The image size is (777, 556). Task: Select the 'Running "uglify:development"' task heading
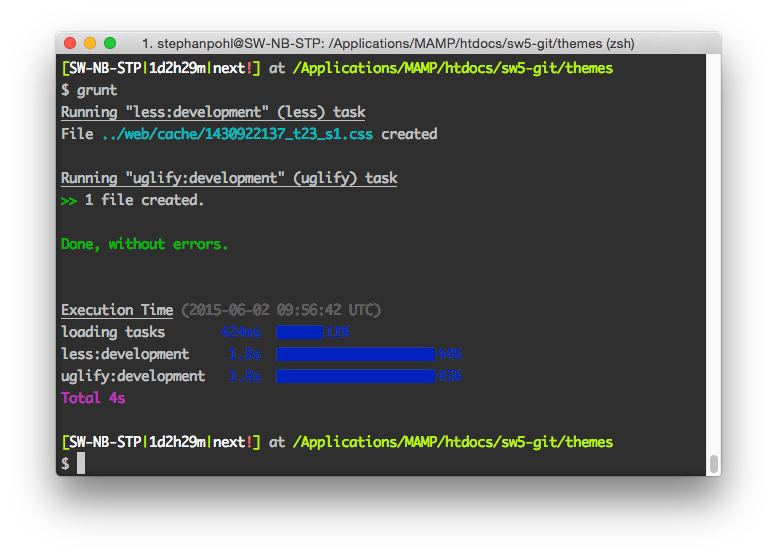(x=229, y=178)
